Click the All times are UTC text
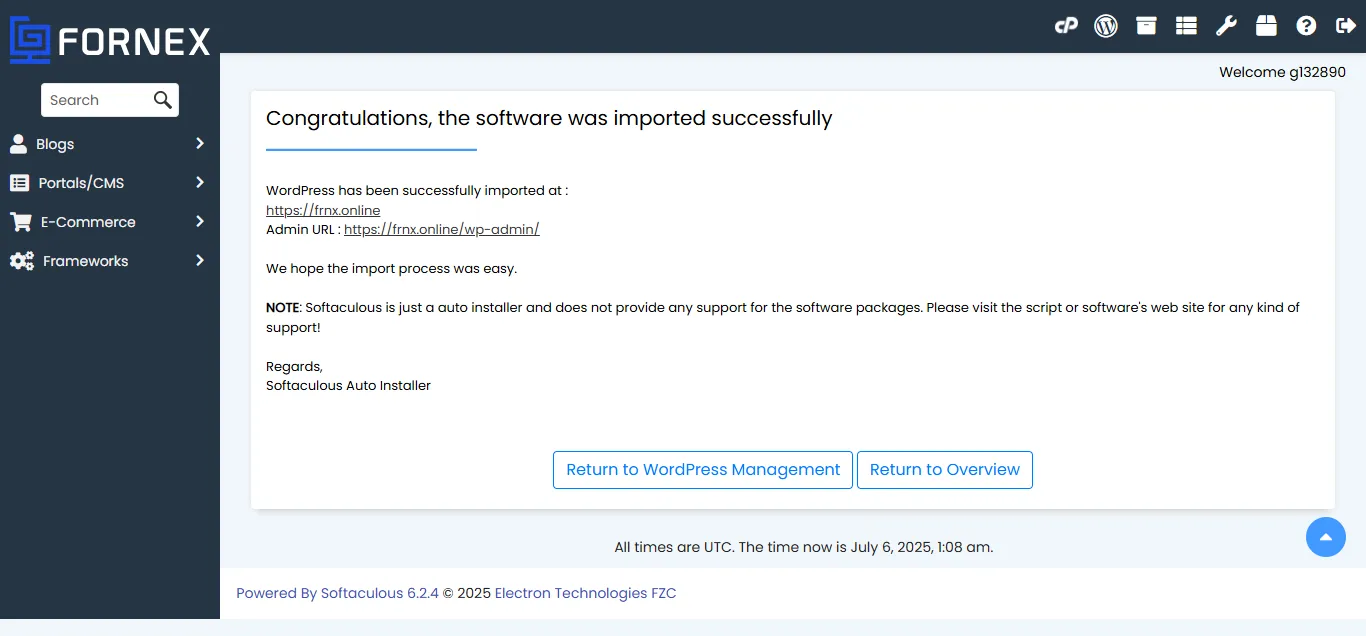The height and width of the screenshot is (636, 1366). [x=804, y=547]
